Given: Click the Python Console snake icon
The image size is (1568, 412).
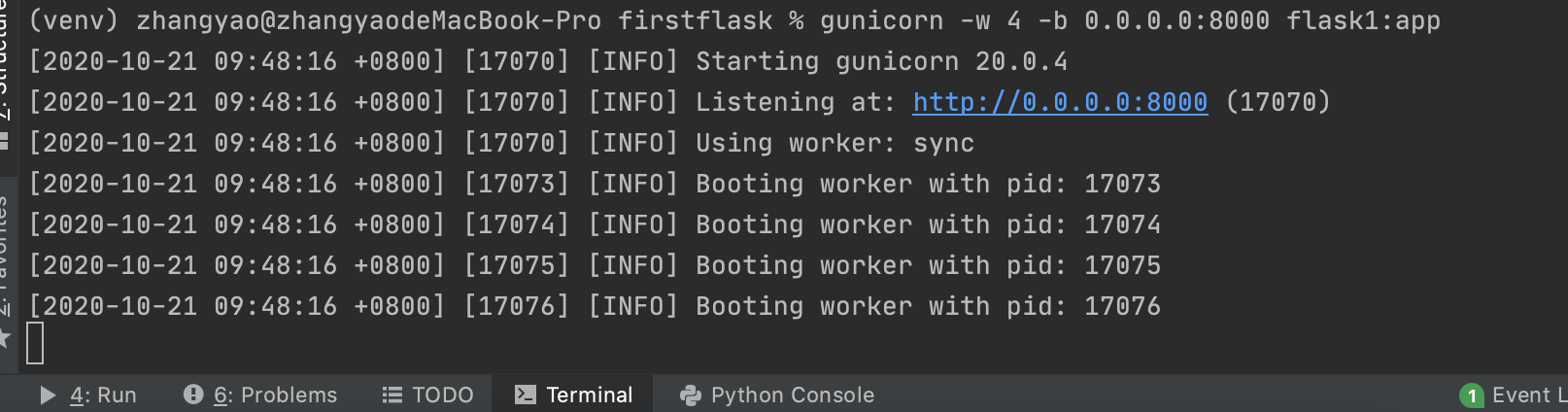Looking at the screenshot, I should tap(691, 395).
